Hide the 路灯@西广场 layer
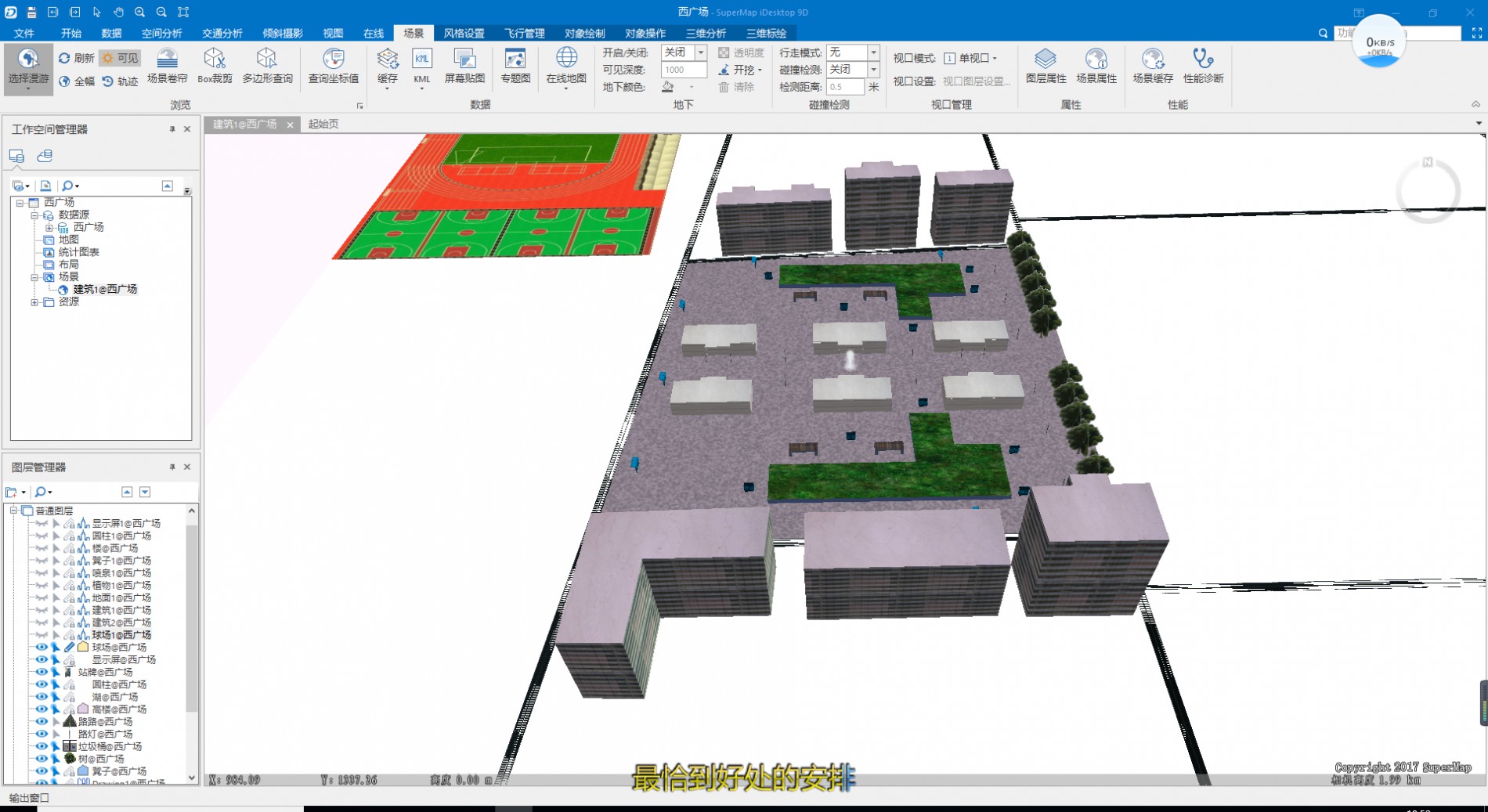 [42, 734]
